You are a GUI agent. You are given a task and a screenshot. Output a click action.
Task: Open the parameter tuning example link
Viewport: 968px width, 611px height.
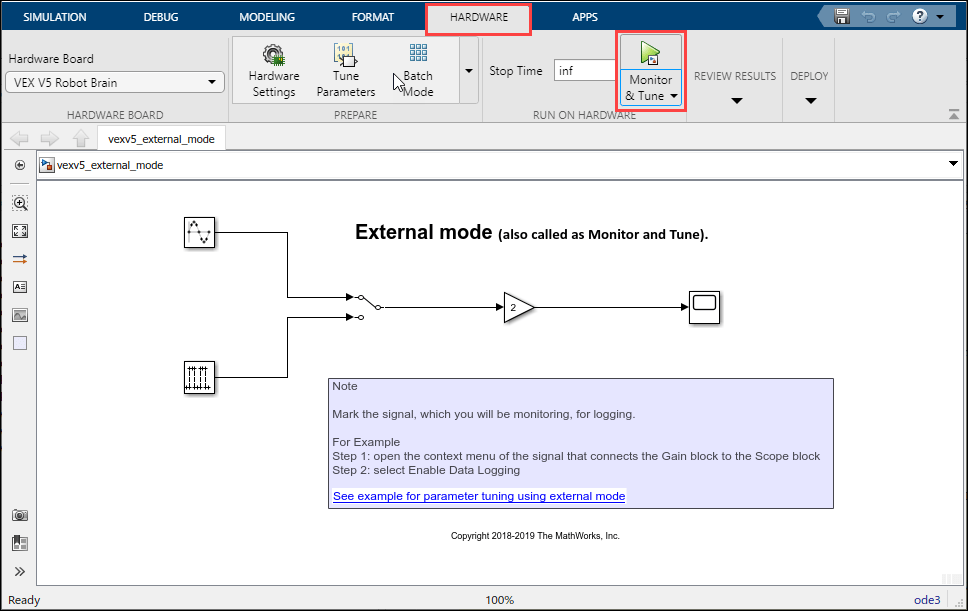point(479,496)
